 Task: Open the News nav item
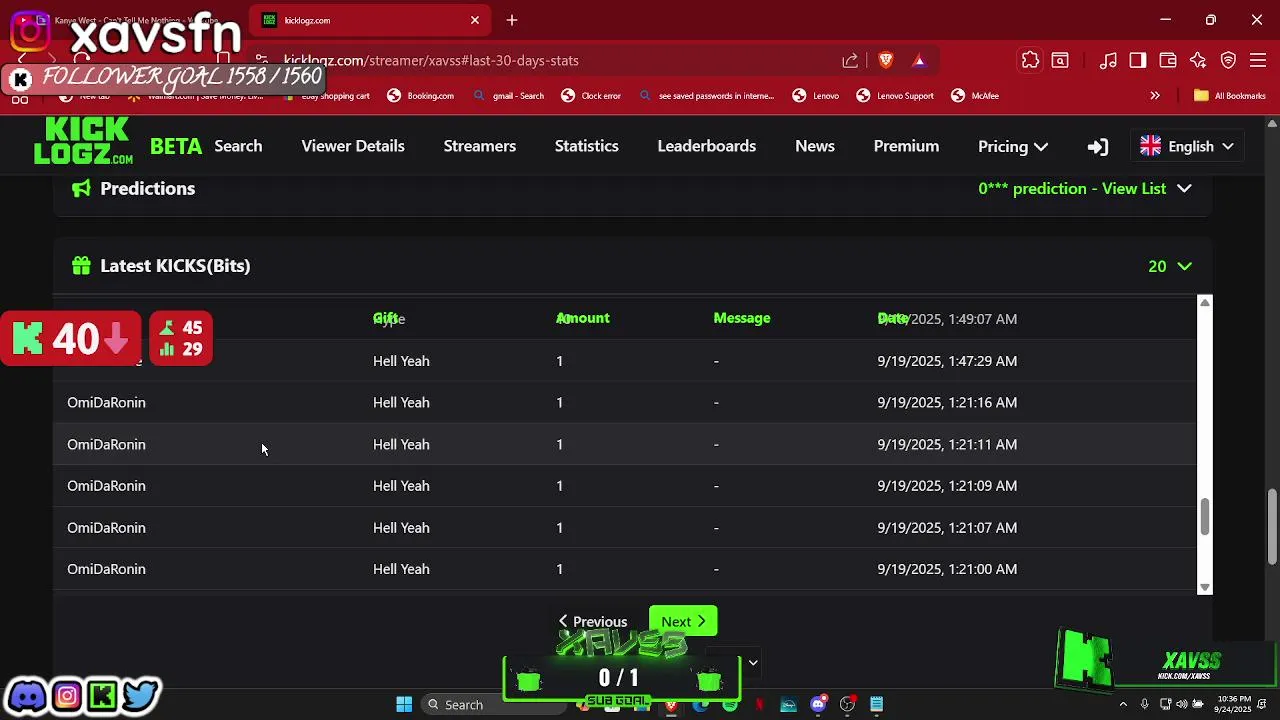tap(815, 146)
